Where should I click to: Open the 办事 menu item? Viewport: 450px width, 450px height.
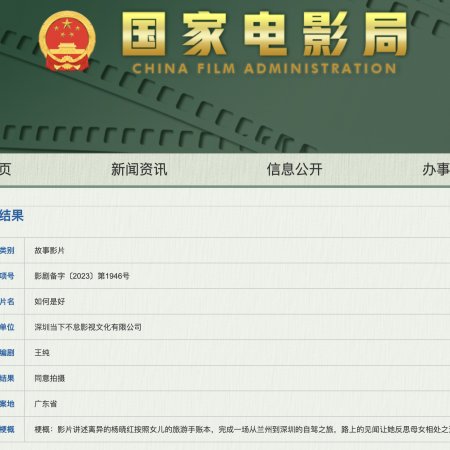click(x=436, y=169)
